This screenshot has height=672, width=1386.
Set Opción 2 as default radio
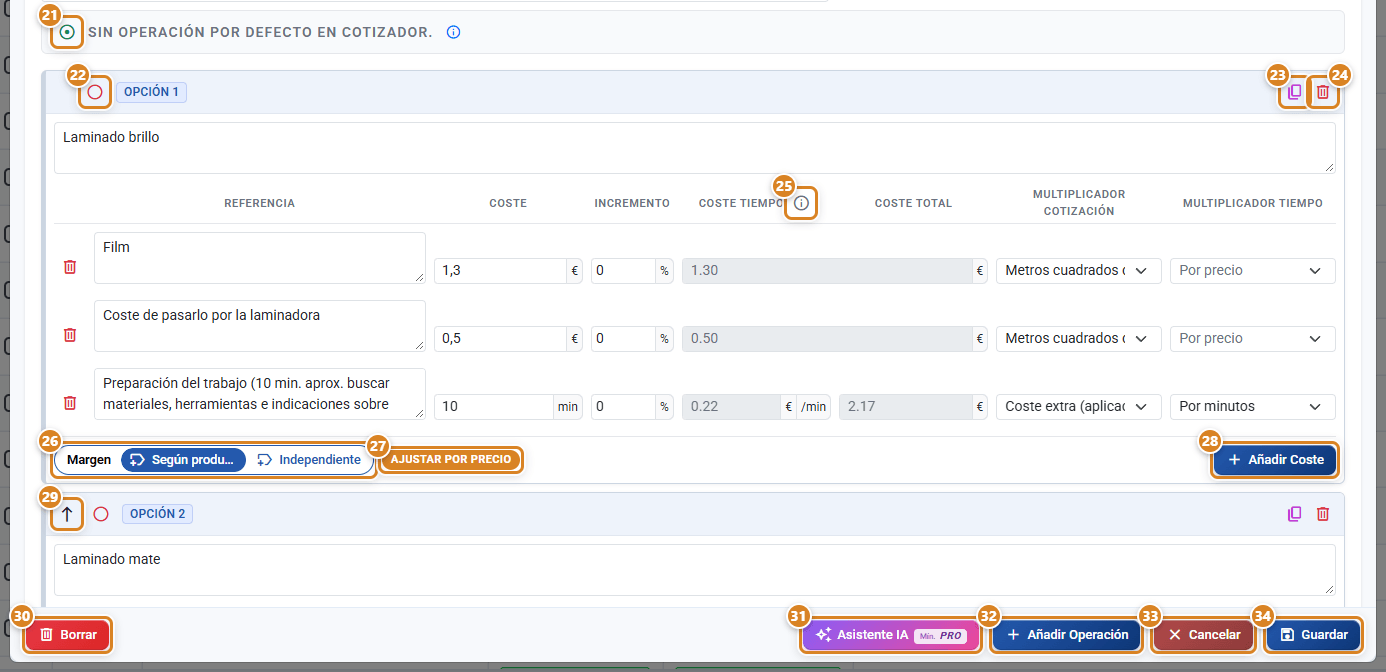point(101,514)
